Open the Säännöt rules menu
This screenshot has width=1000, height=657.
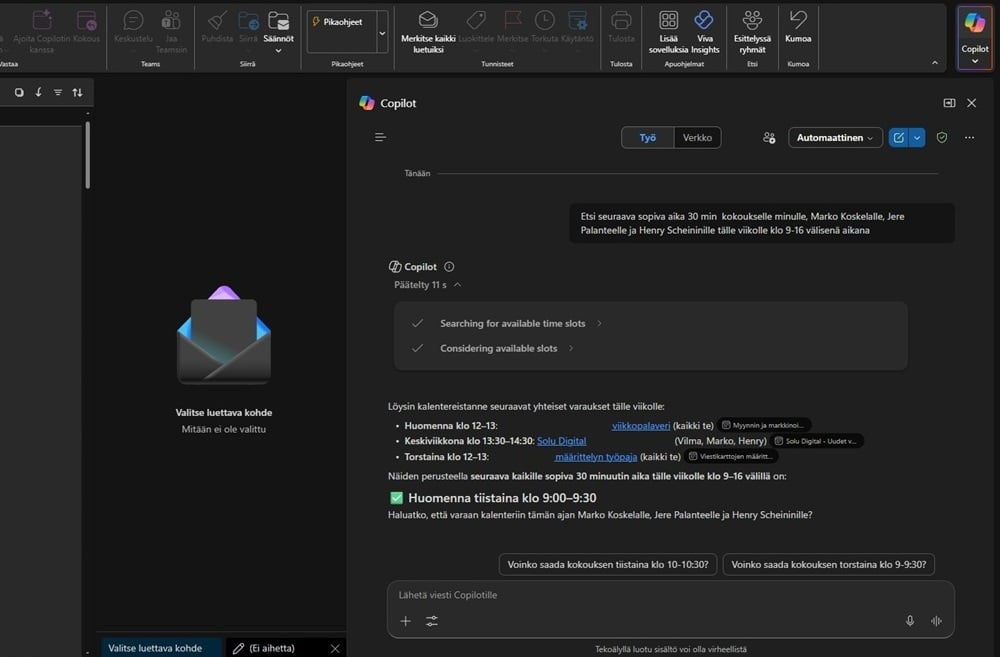[x=279, y=30]
